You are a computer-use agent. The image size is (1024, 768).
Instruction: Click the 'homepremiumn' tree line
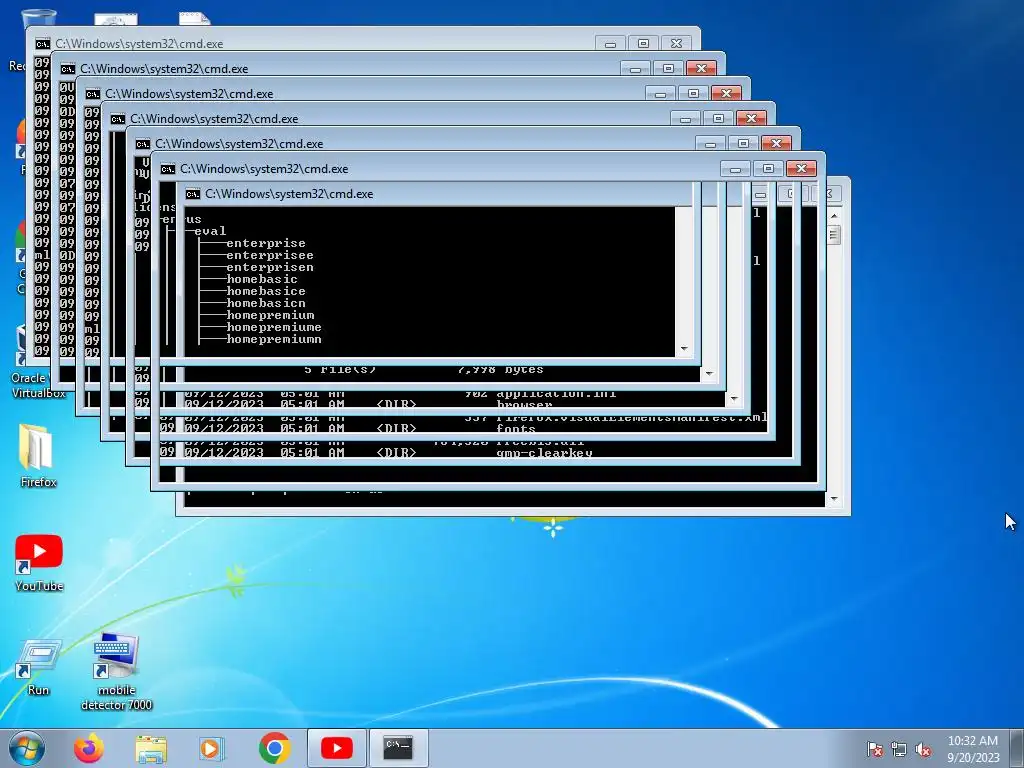point(274,339)
